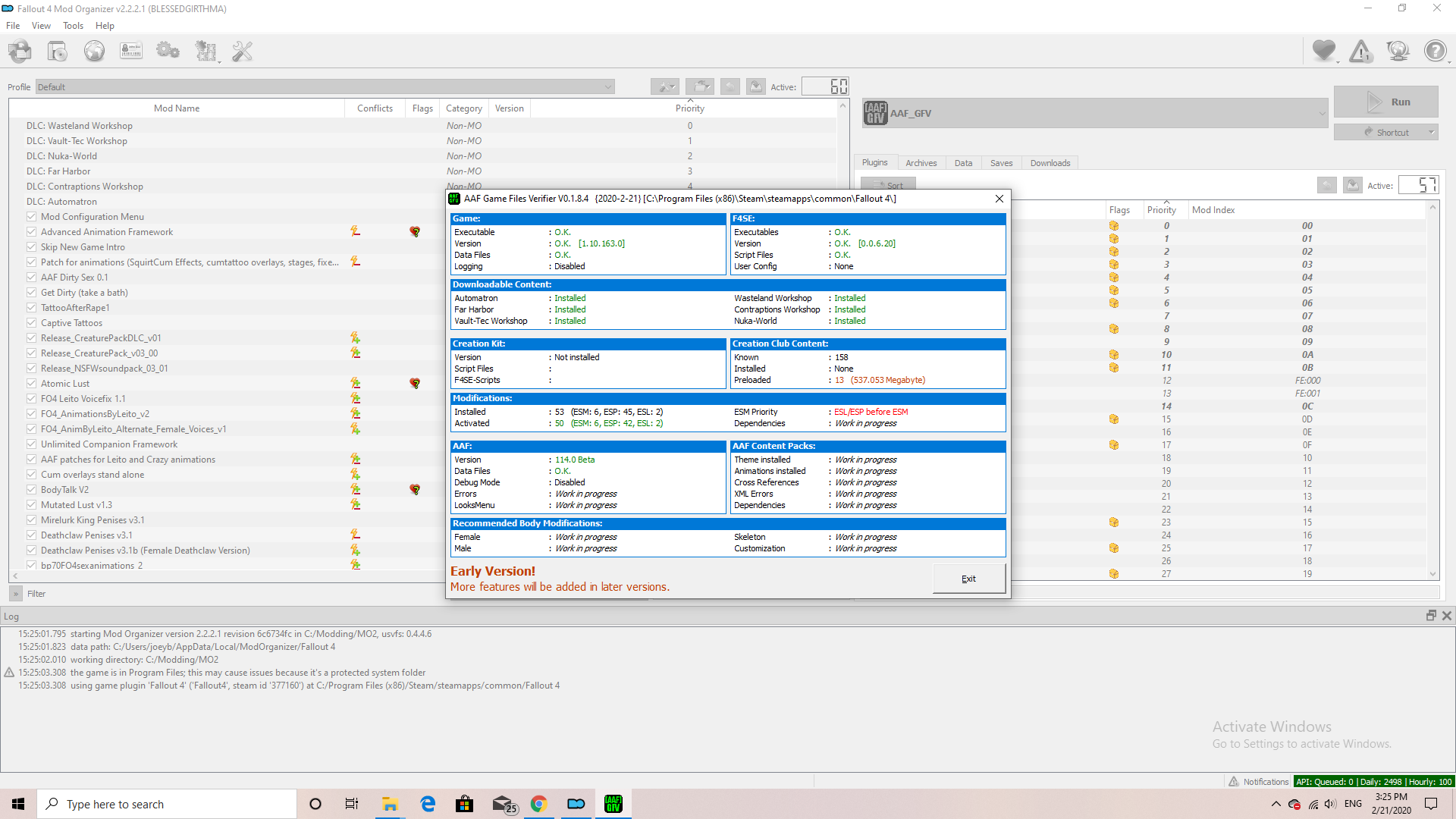
Task: Click the Run button
Action: tap(1385, 102)
